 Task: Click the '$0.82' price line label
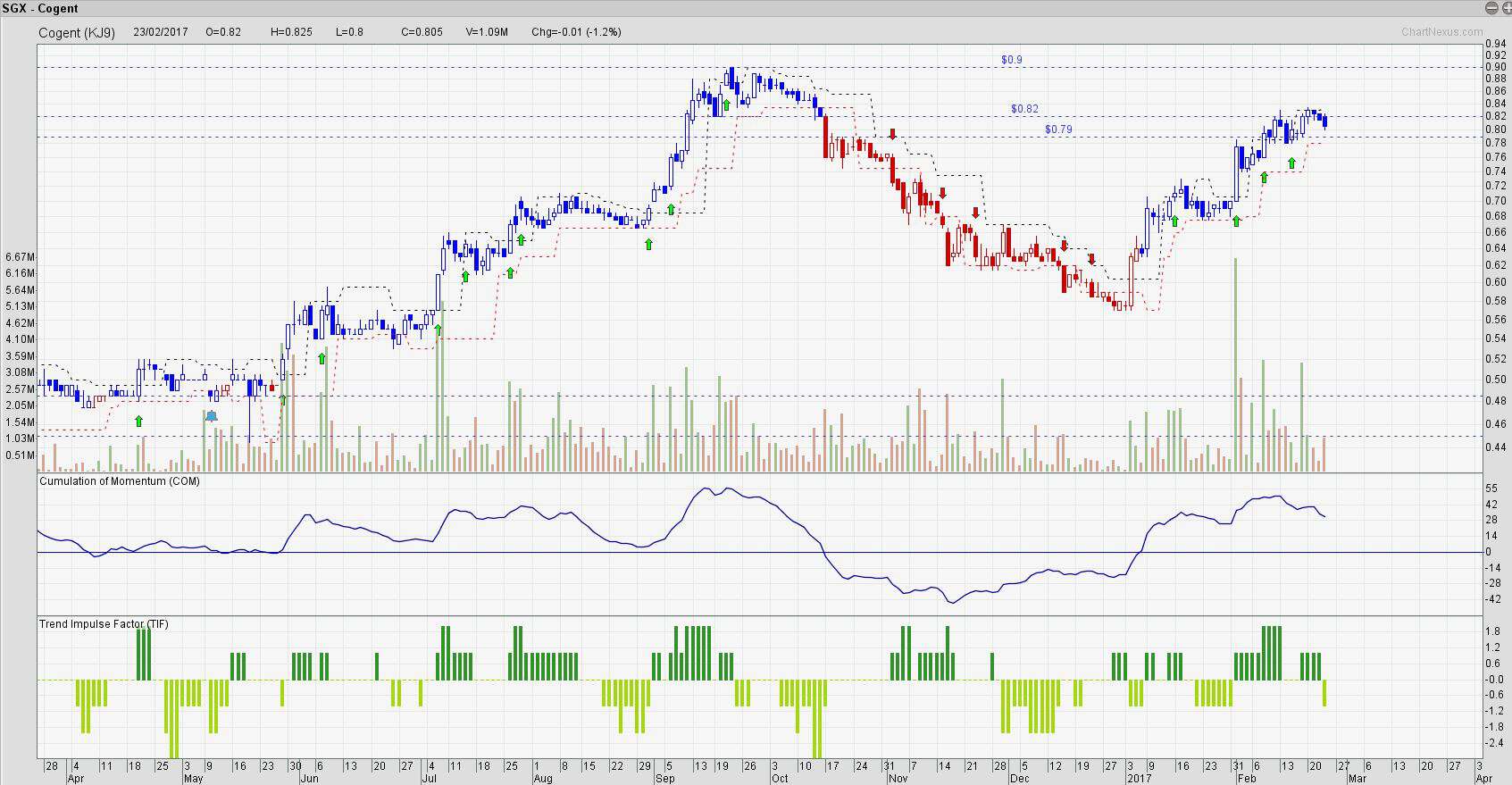click(1024, 109)
